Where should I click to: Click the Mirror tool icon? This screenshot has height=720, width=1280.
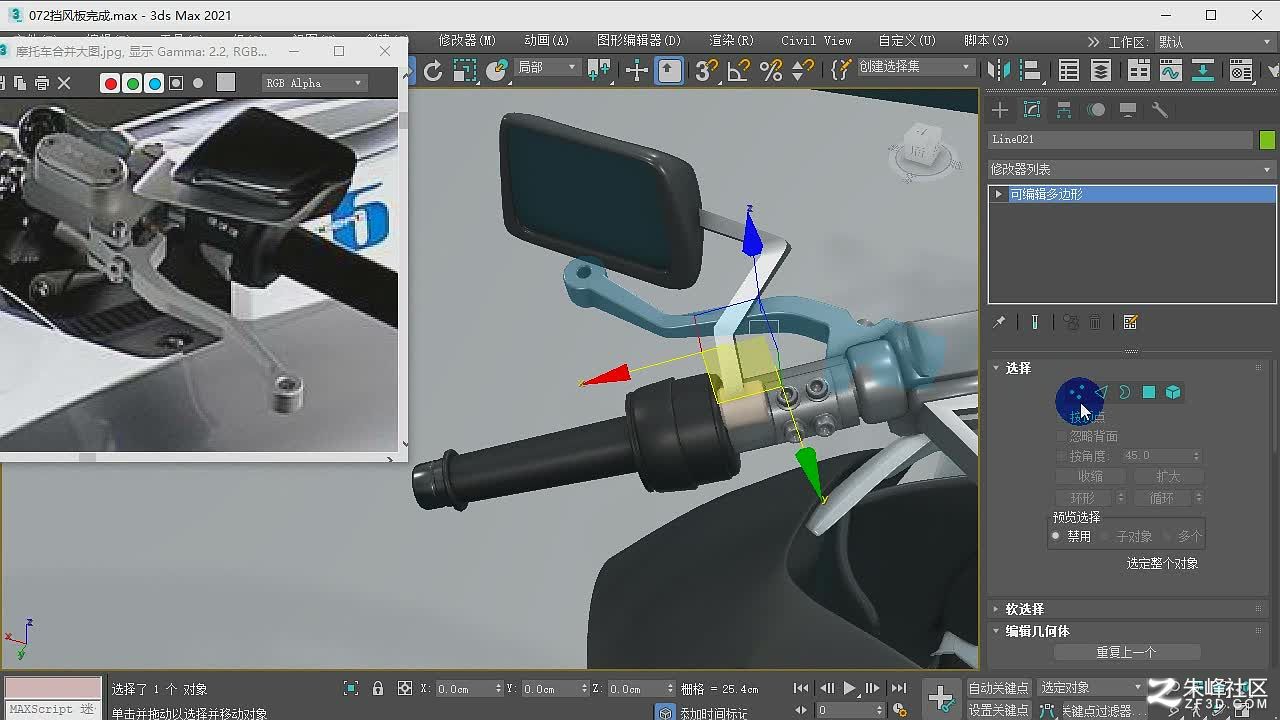tap(998, 70)
